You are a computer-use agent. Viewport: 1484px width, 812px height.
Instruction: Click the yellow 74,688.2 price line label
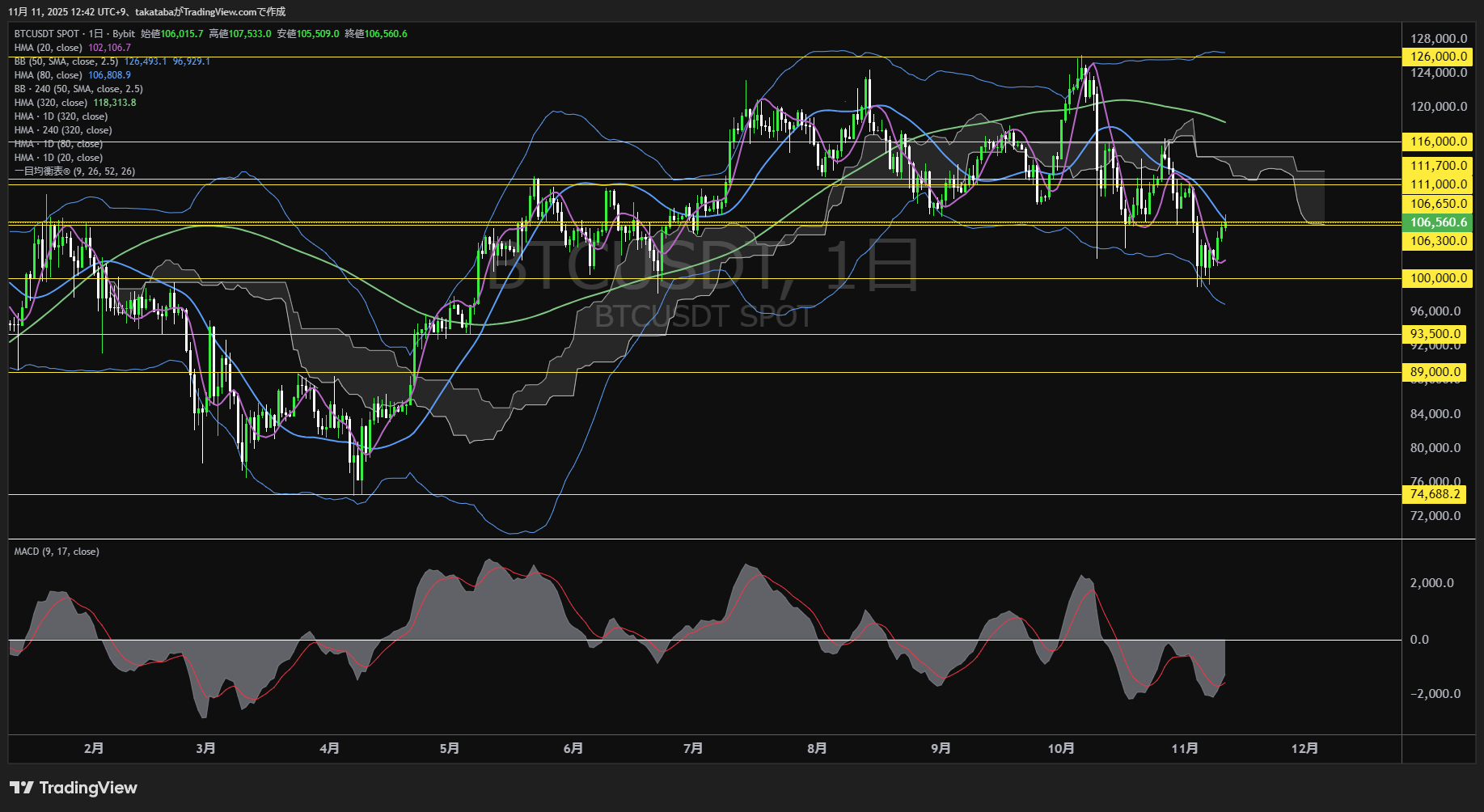[x=1435, y=494]
